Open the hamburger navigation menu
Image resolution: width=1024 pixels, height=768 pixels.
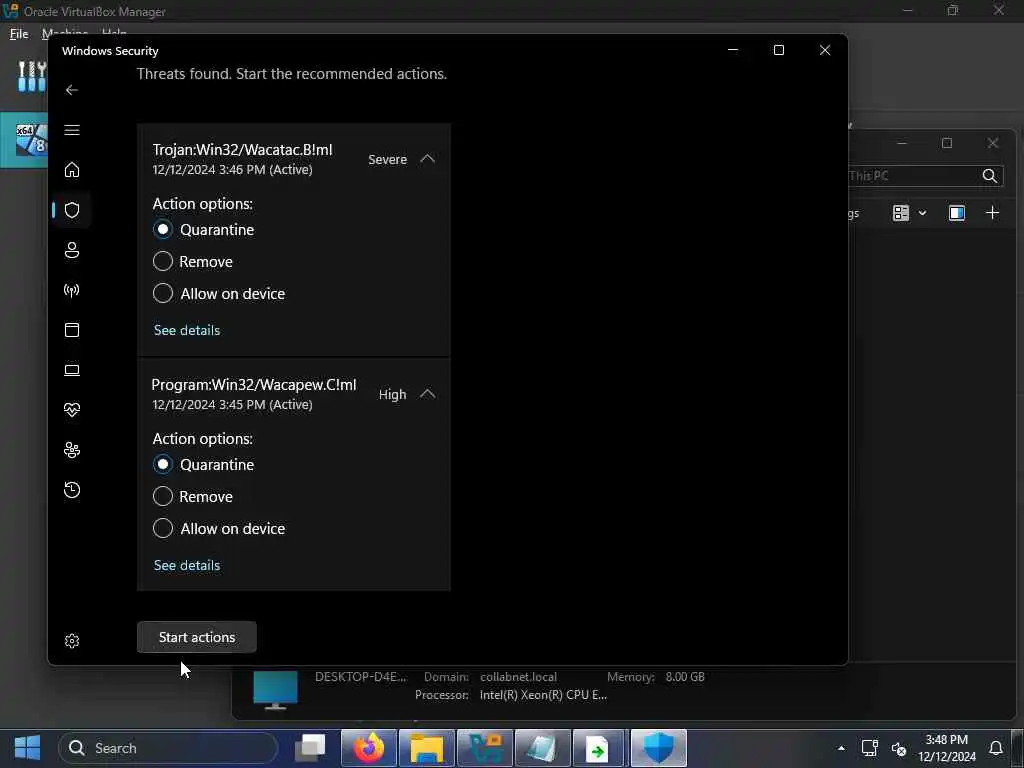click(72, 130)
